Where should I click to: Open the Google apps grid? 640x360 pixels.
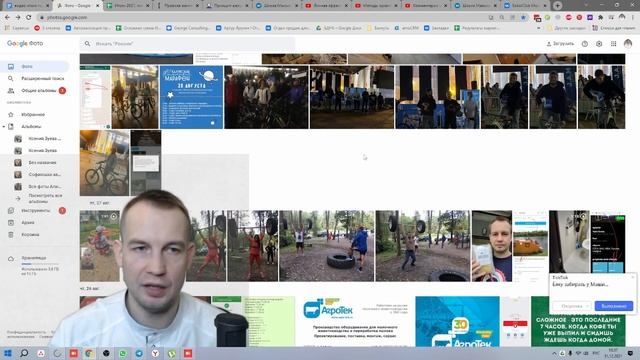(x=613, y=44)
